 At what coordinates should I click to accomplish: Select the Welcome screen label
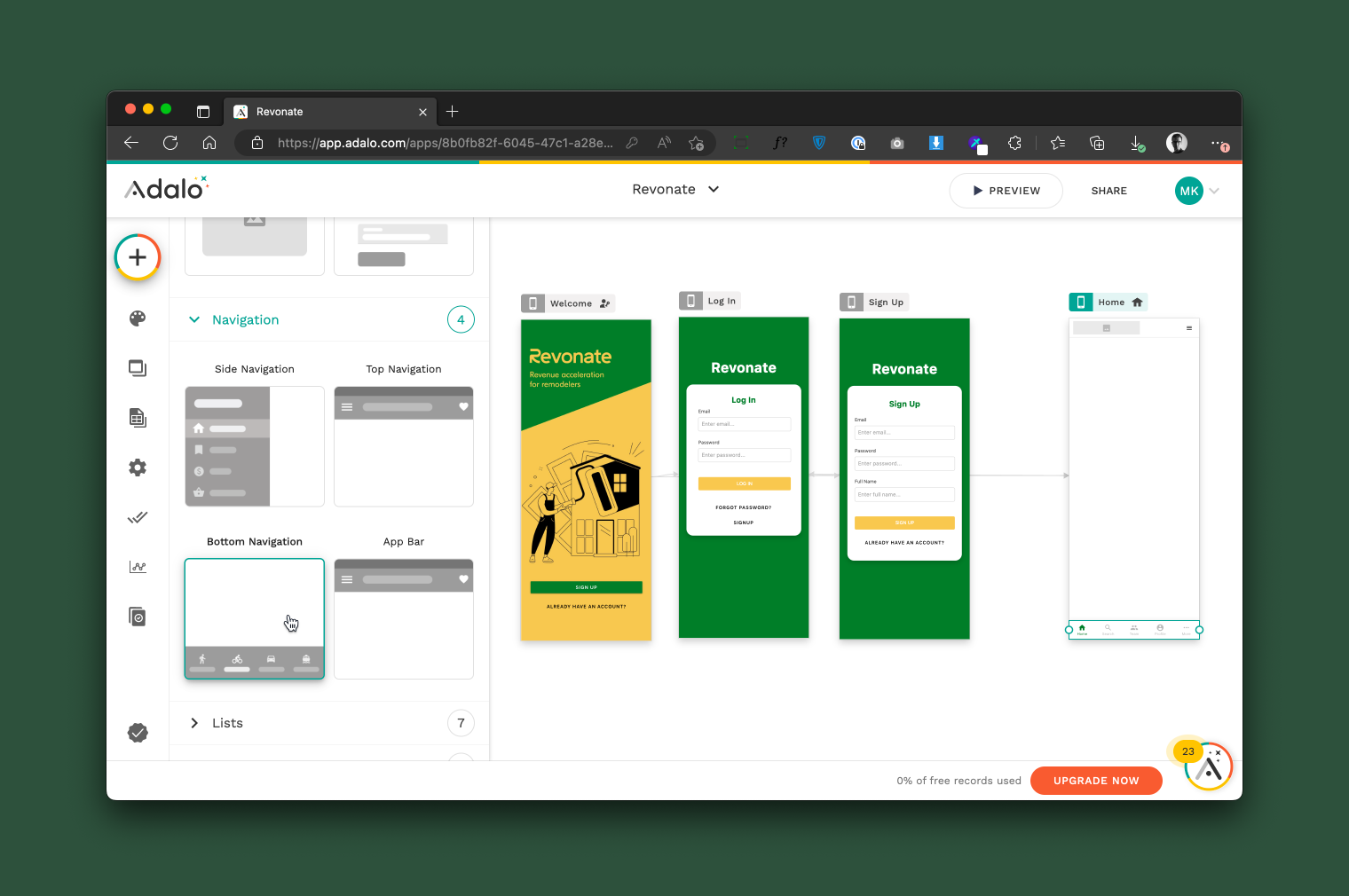pos(568,303)
